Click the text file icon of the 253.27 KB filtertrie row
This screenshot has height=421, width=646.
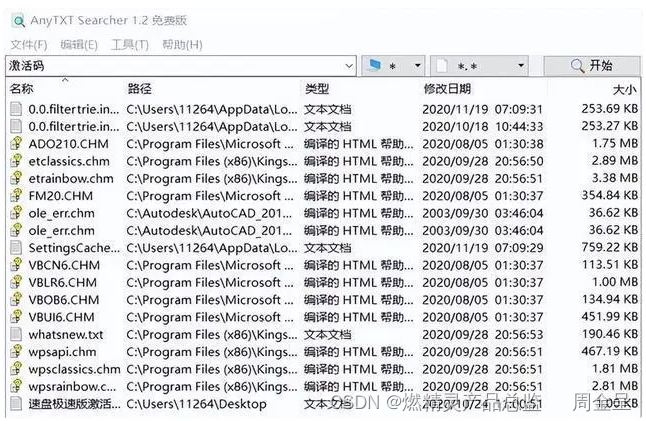tap(16, 126)
